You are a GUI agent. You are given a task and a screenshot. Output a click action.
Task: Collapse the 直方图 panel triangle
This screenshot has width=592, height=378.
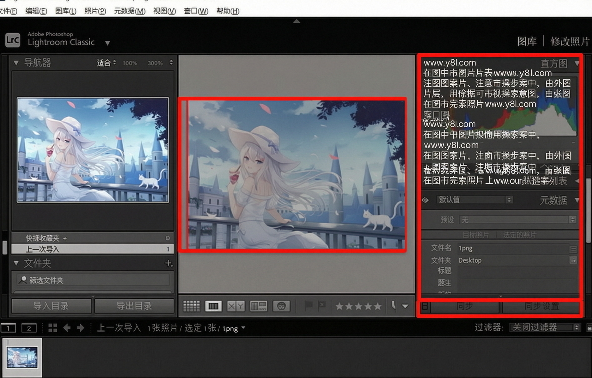tap(577, 63)
